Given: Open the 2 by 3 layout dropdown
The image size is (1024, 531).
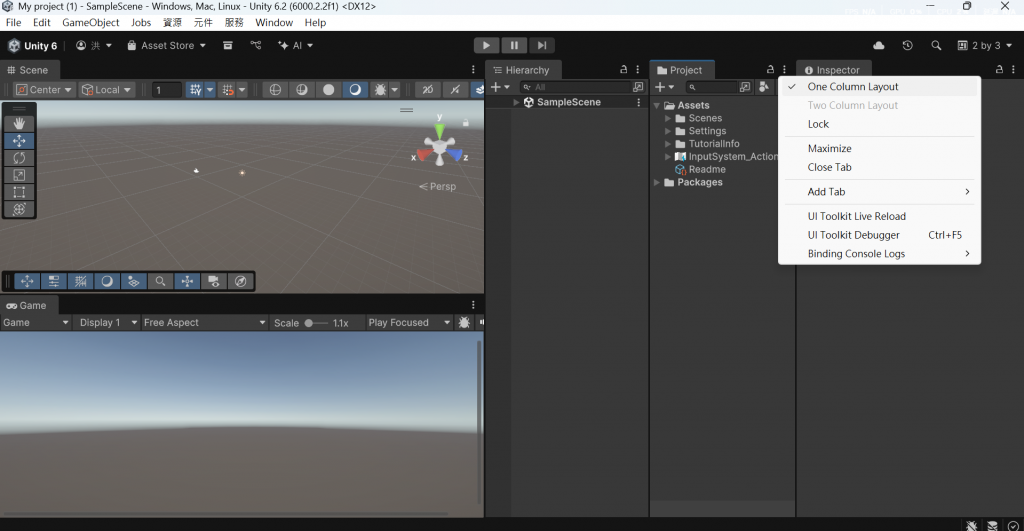Looking at the screenshot, I should click(985, 45).
